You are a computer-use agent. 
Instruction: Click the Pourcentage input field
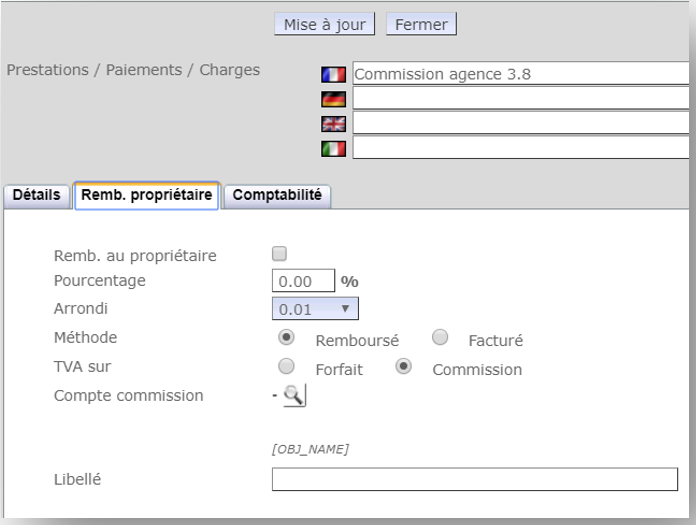coord(303,282)
